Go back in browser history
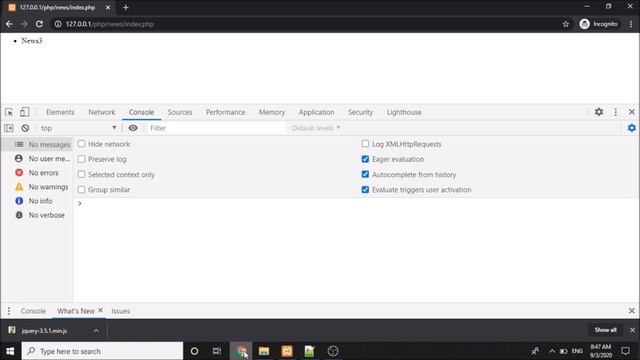The width and height of the screenshot is (640, 360). click(x=9, y=24)
